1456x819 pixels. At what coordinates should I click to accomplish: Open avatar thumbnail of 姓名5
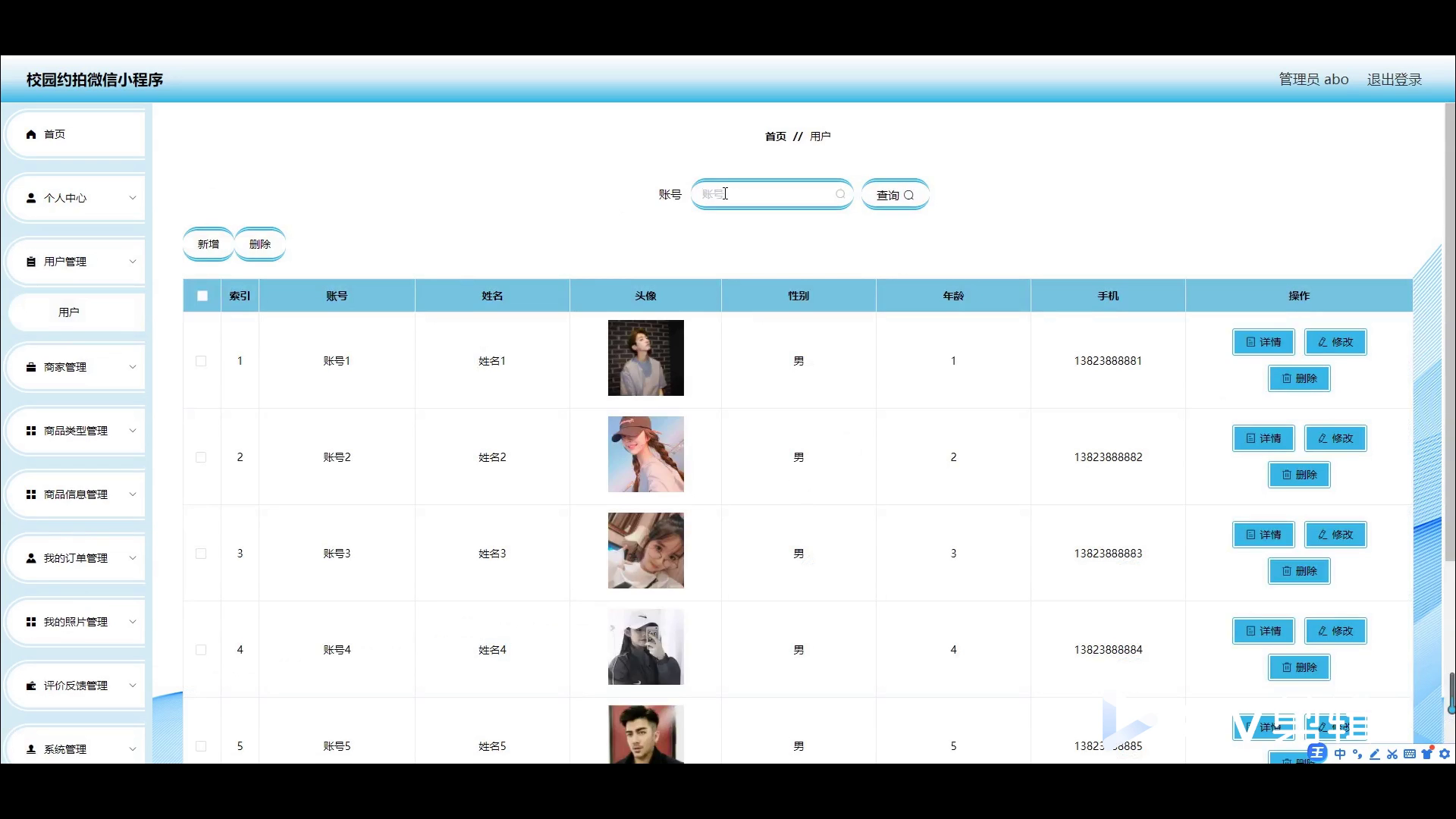645,734
